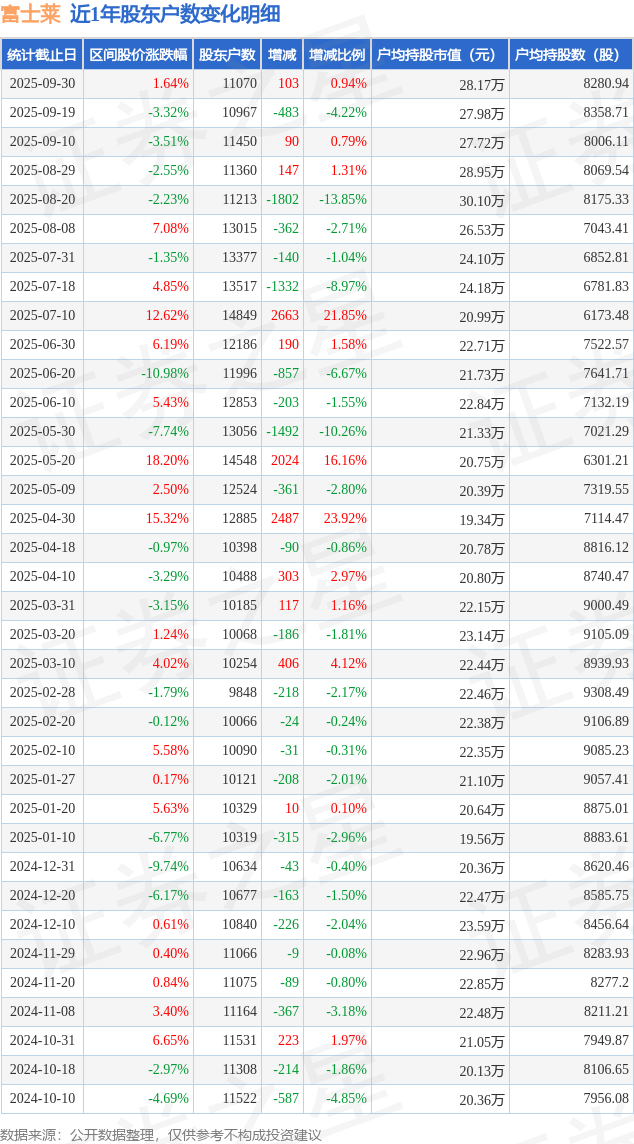Select the 户均持股市值（元） header

point(439,55)
